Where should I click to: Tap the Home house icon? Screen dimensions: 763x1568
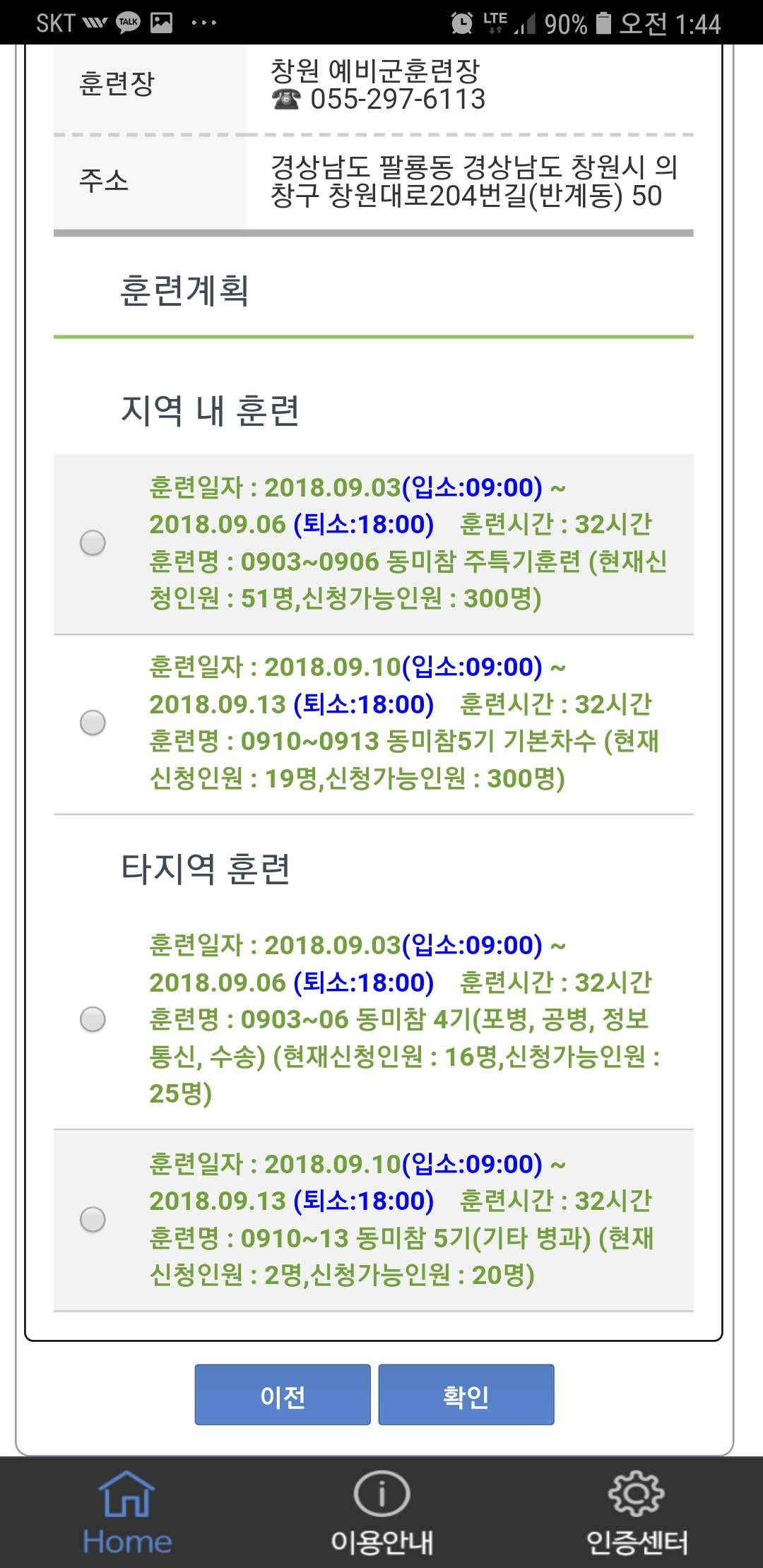(126, 1495)
